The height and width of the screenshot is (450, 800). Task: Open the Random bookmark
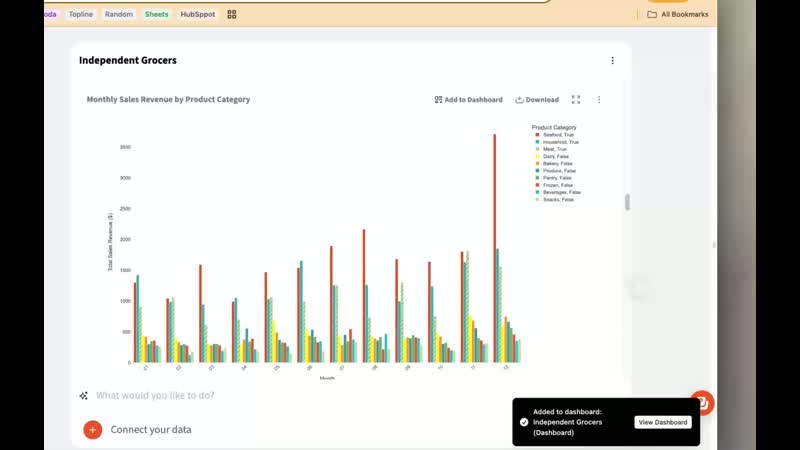pos(119,15)
